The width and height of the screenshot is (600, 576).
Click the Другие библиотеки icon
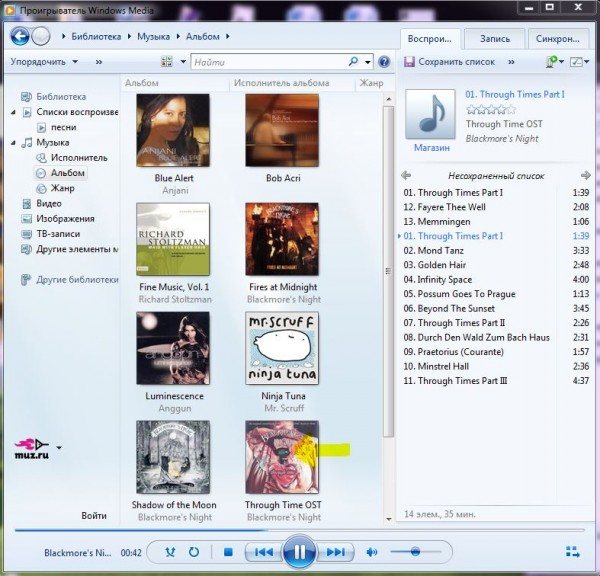(x=26, y=280)
